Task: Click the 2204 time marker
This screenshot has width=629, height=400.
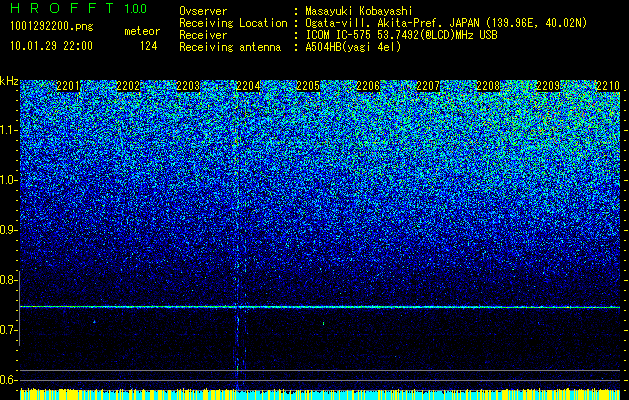Action: click(248, 86)
